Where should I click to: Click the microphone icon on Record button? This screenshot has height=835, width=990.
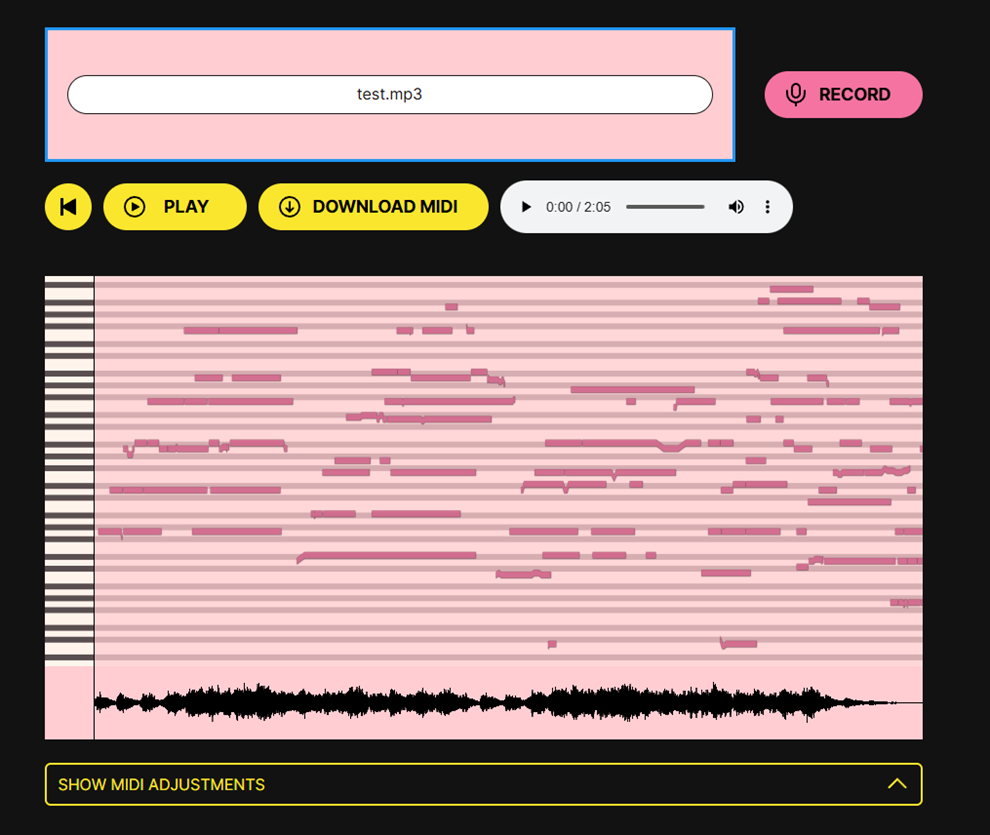pyautogui.click(x=796, y=94)
